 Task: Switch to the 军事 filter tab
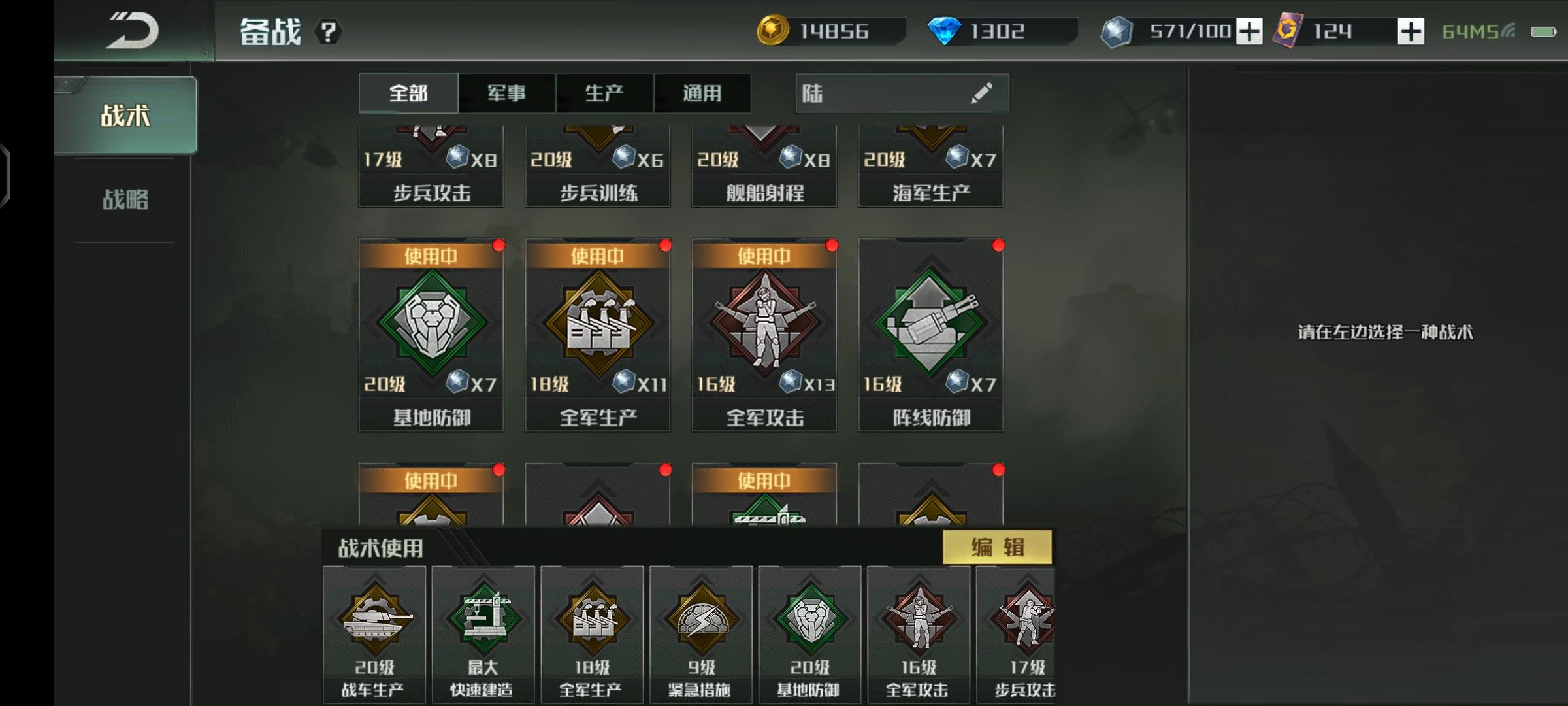(x=506, y=93)
